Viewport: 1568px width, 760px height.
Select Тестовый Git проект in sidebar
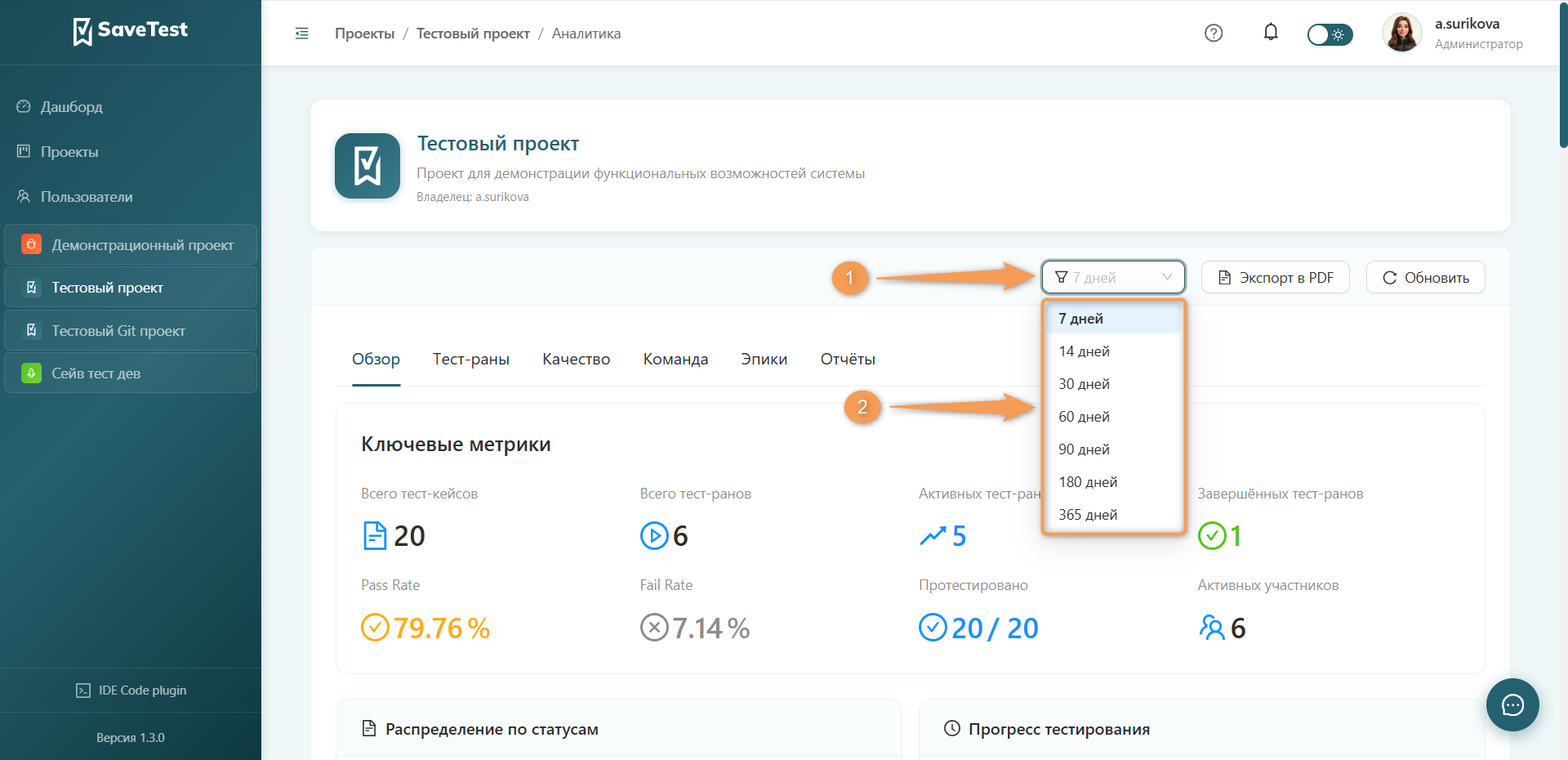[131, 330]
